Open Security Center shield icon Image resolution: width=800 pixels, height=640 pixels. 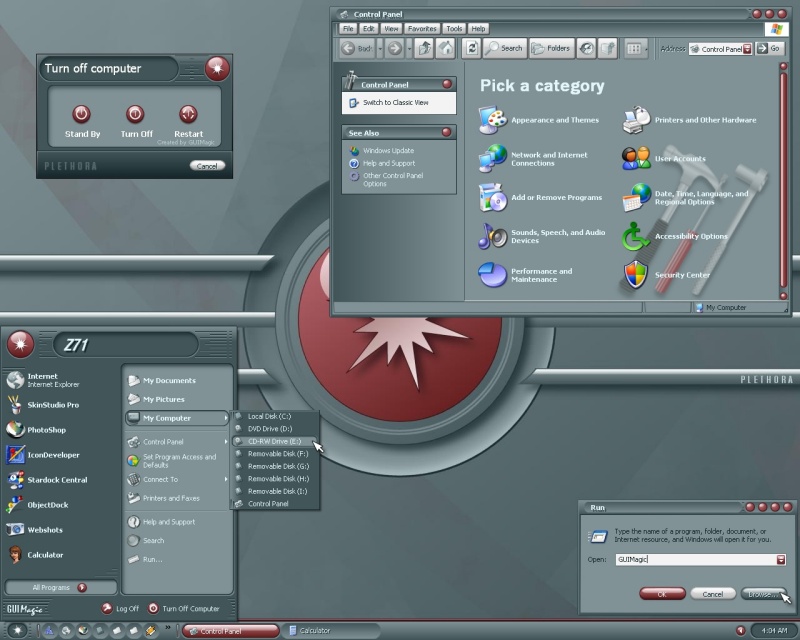[636, 275]
